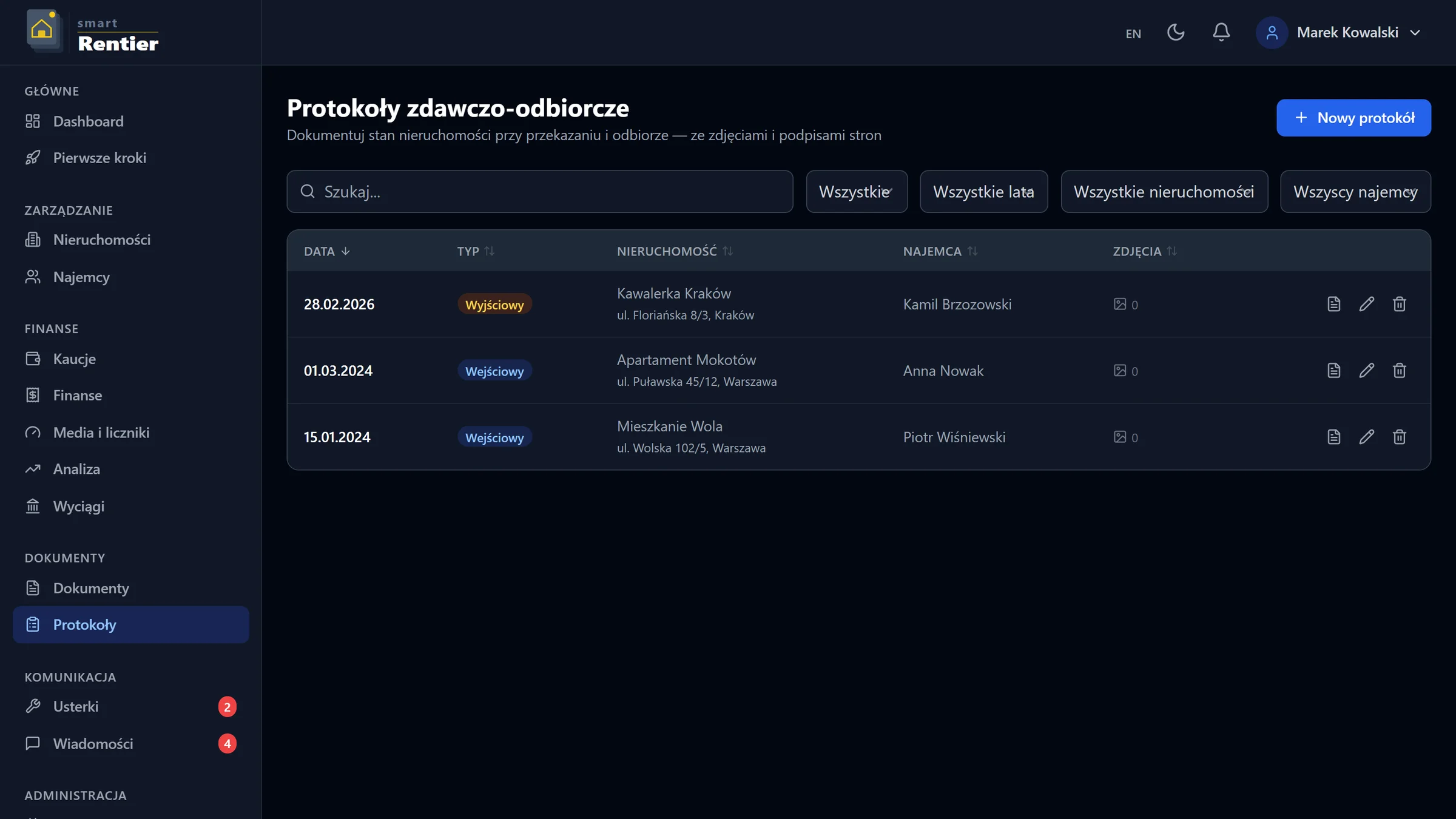Switch language to EN

tap(1133, 33)
